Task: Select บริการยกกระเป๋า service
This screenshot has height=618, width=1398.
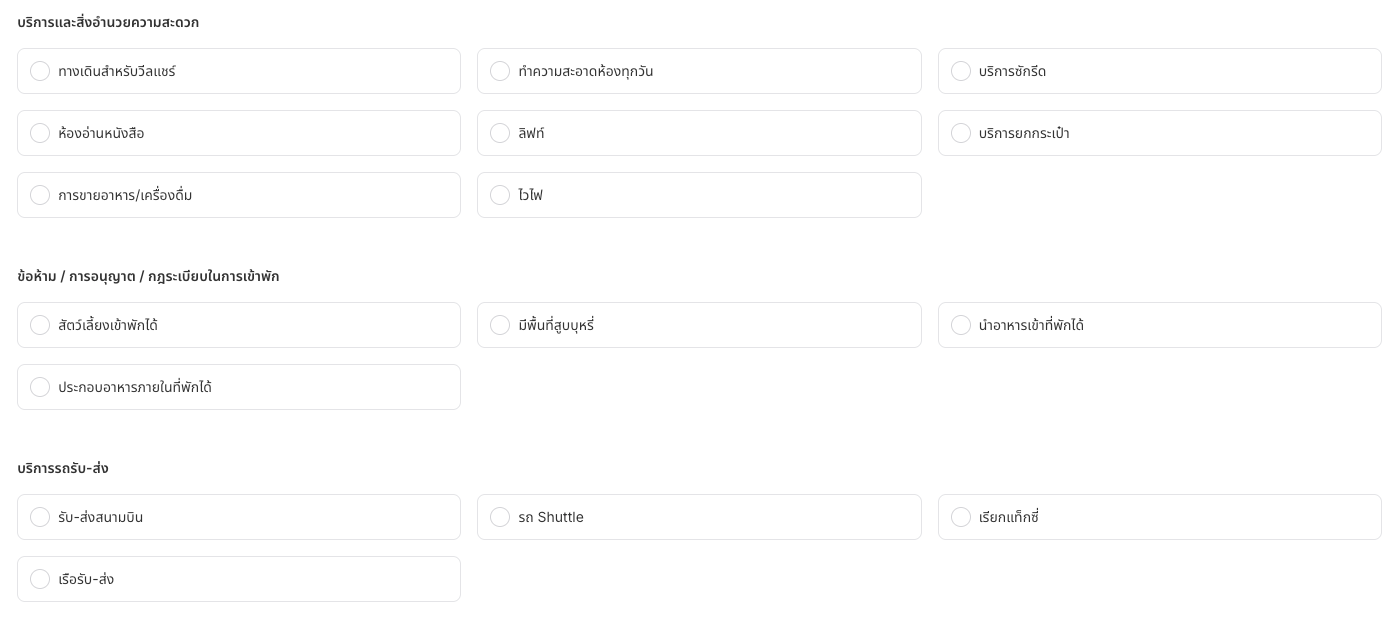Action: [x=961, y=133]
